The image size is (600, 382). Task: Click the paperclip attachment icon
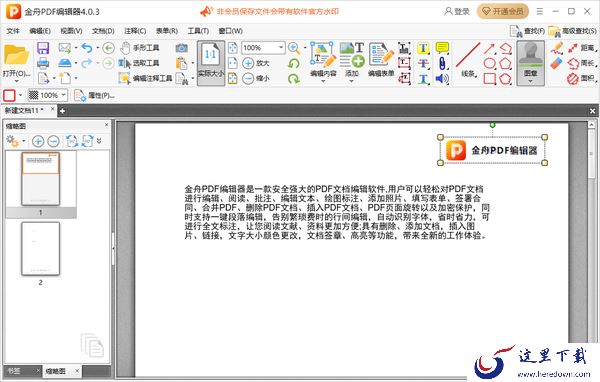tap(442, 64)
